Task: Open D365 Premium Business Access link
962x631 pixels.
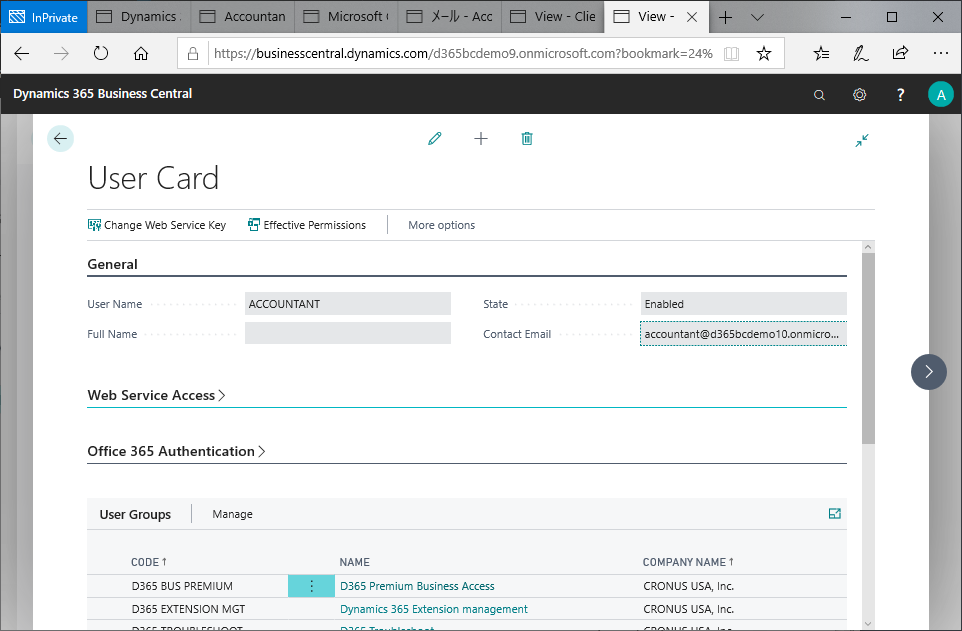Action: (417, 586)
